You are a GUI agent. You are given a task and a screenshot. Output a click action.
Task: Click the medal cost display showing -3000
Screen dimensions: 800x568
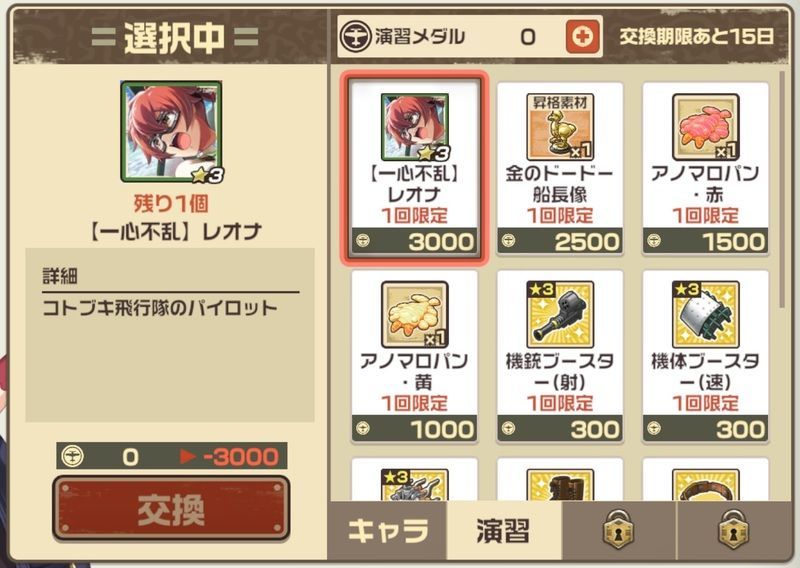tap(171, 456)
